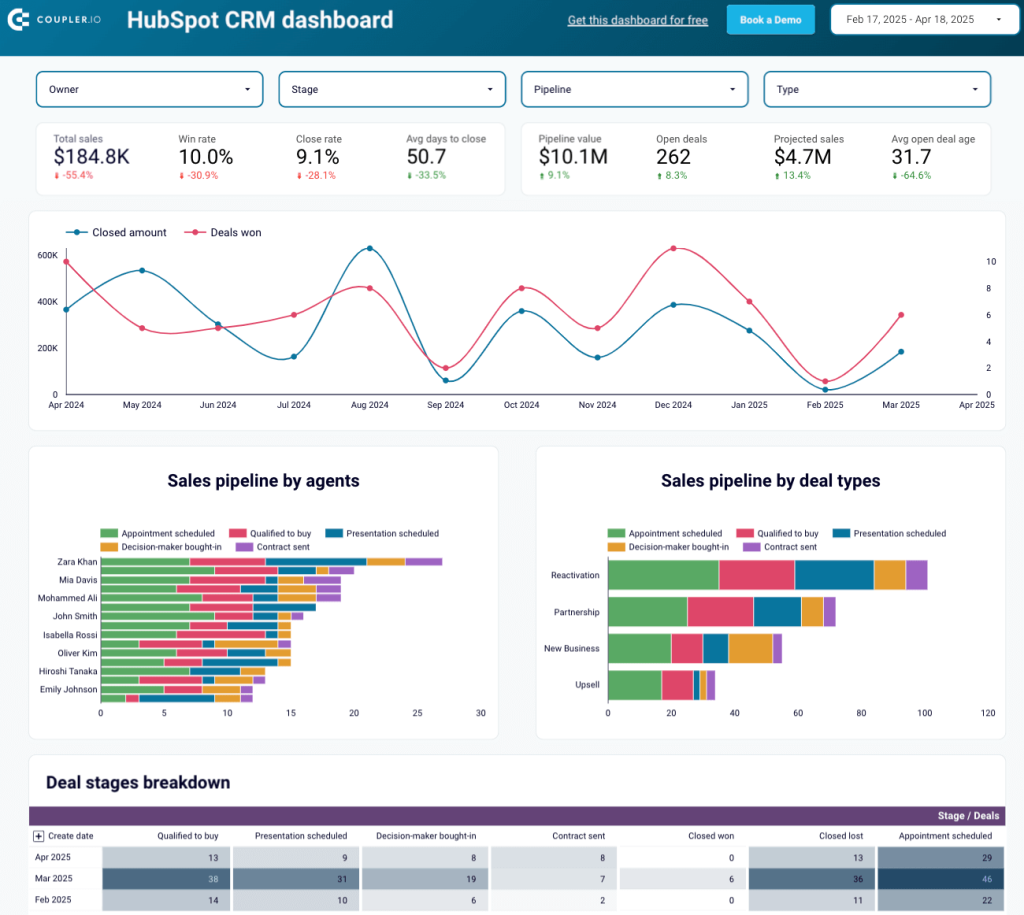1024x915 pixels.
Task: Click Deals won peak point at Dec 2024
Action: point(673,248)
